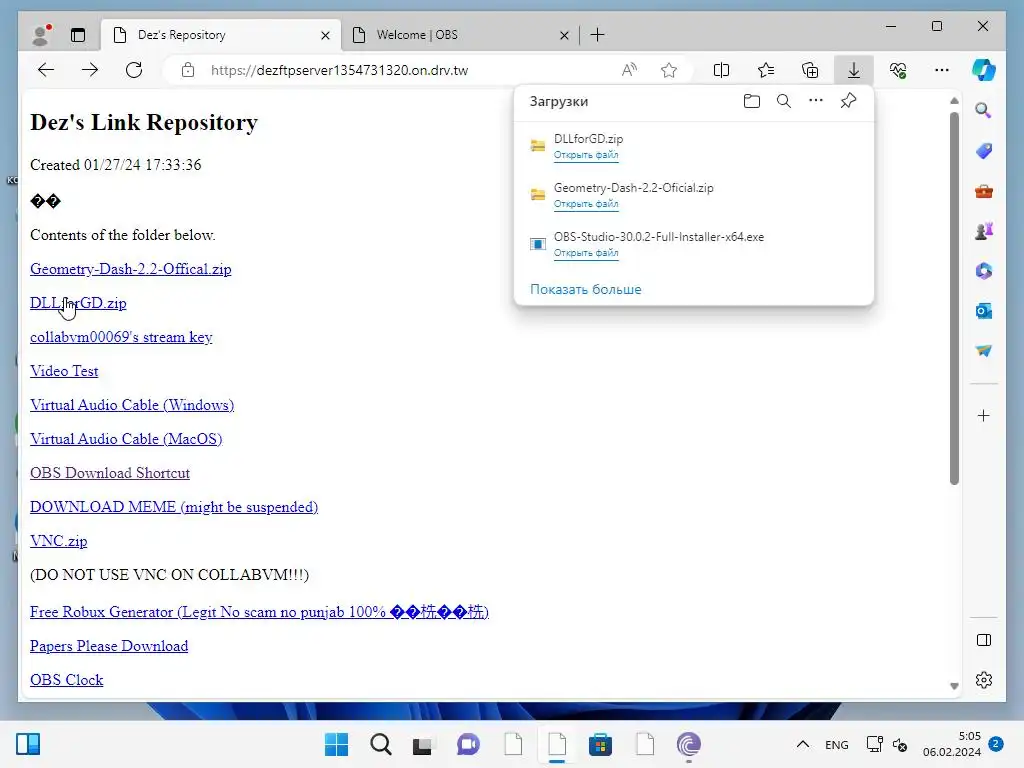Open the OBS Clock link
The image size is (1024, 768).
tap(67, 680)
